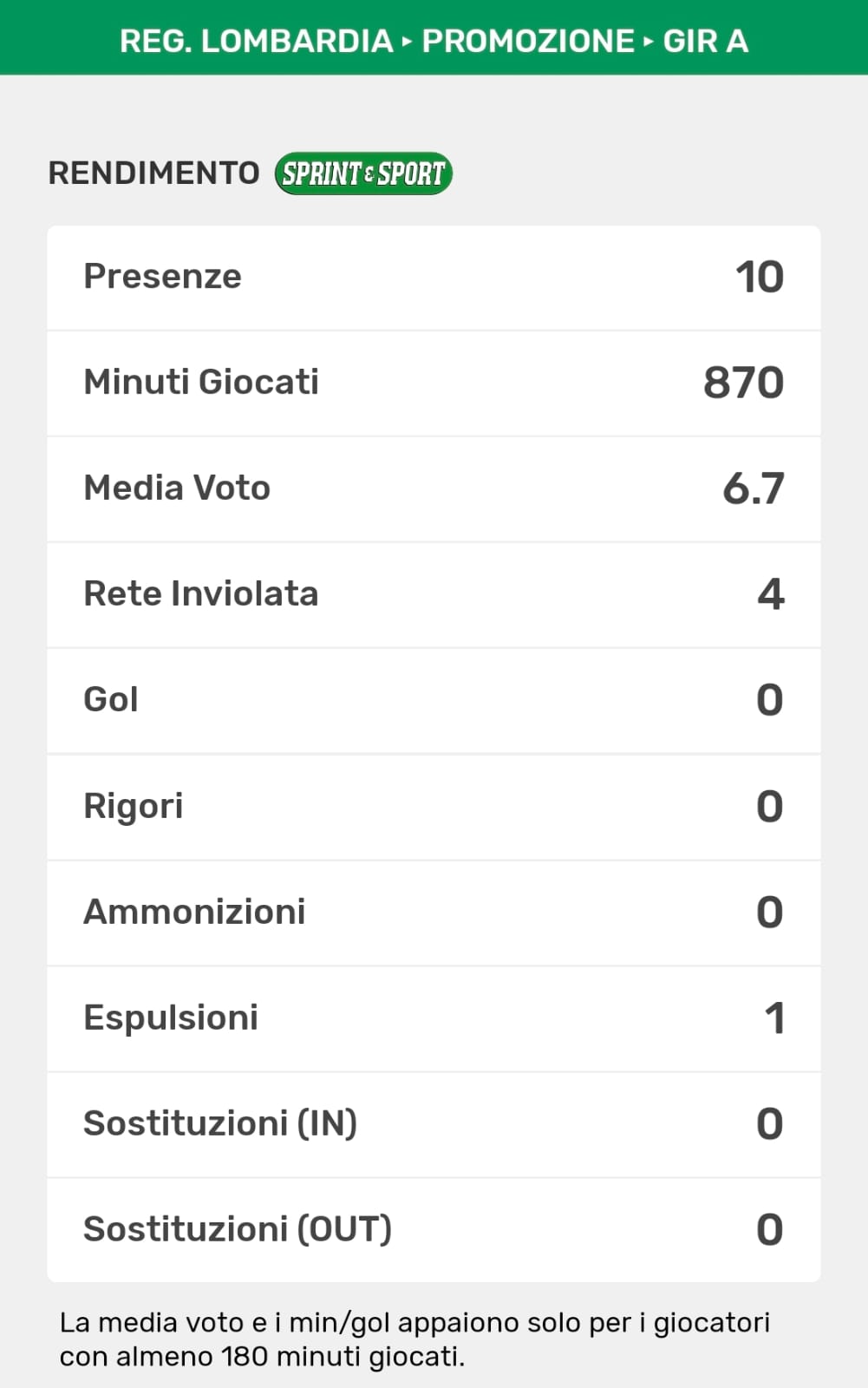Select the Ammonizioni row
Image resolution: width=868 pixels, height=1388 pixels.
pyautogui.click(x=434, y=913)
